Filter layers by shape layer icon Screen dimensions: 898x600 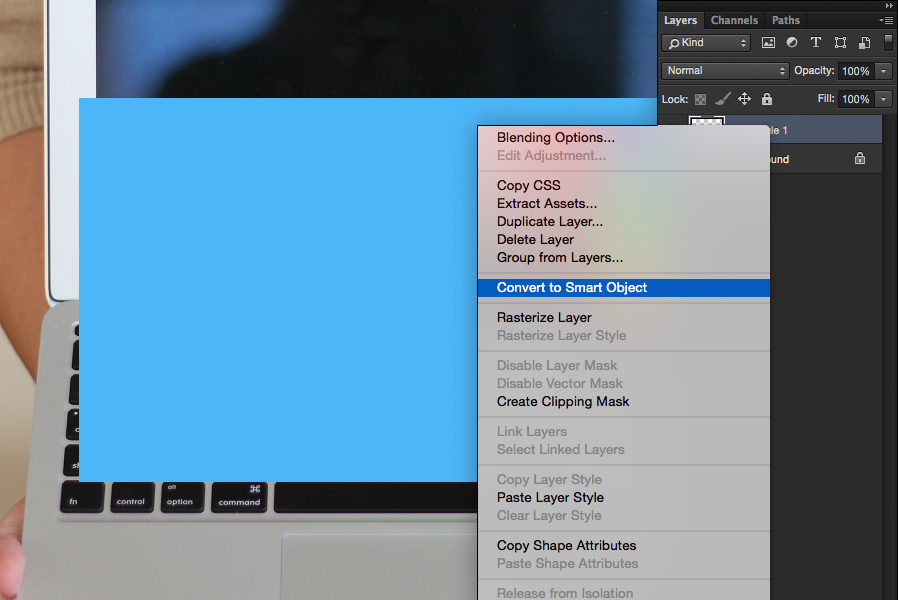click(840, 42)
